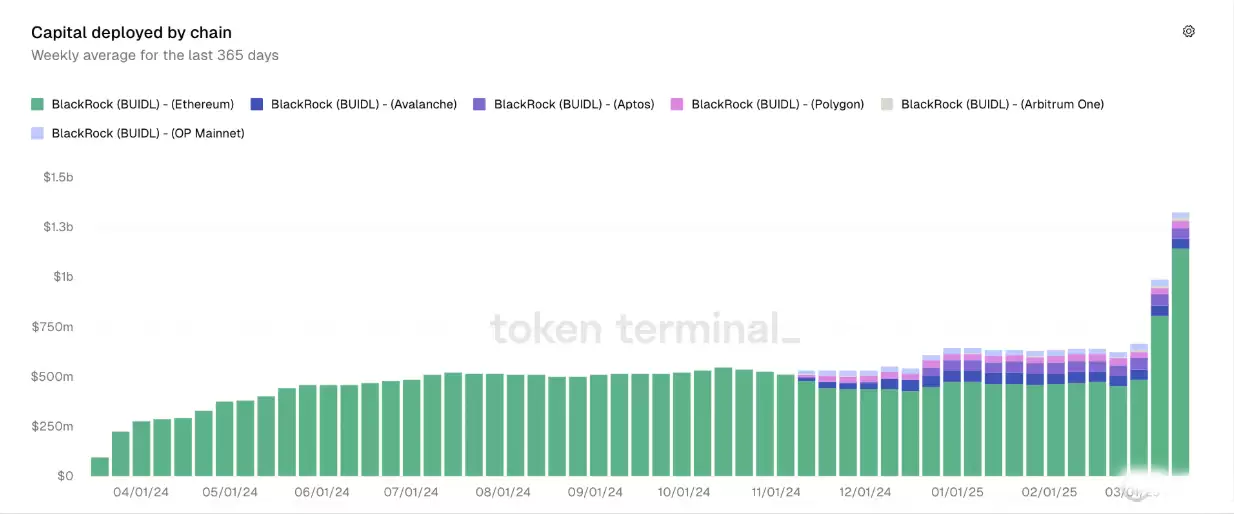The height and width of the screenshot is (514, 1234).
Task: Click the light lavender OP Mainnet swatch
Action: coord(38,133)
